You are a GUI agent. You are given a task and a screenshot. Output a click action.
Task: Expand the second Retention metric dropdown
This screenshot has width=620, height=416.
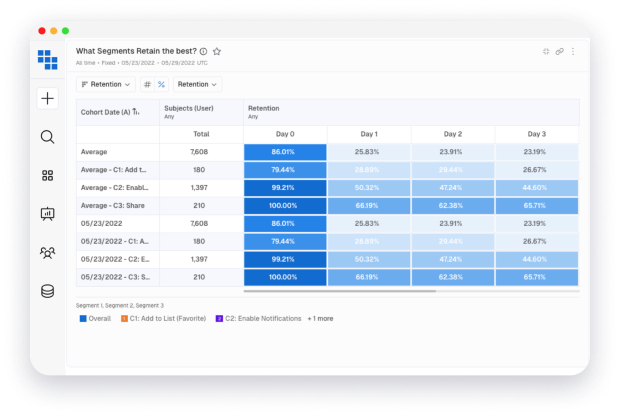point(198,85)
